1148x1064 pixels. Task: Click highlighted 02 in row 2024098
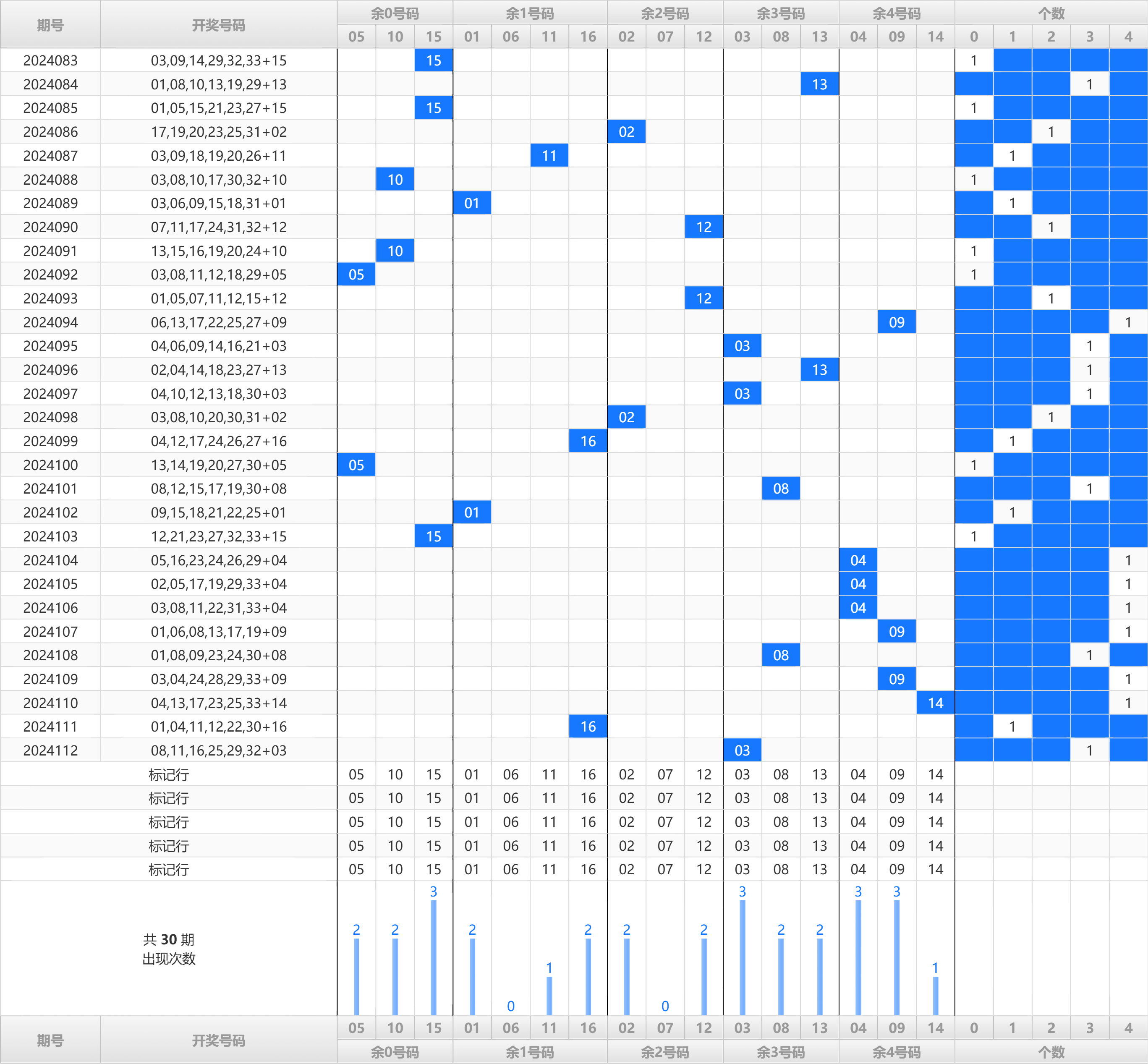626,418
